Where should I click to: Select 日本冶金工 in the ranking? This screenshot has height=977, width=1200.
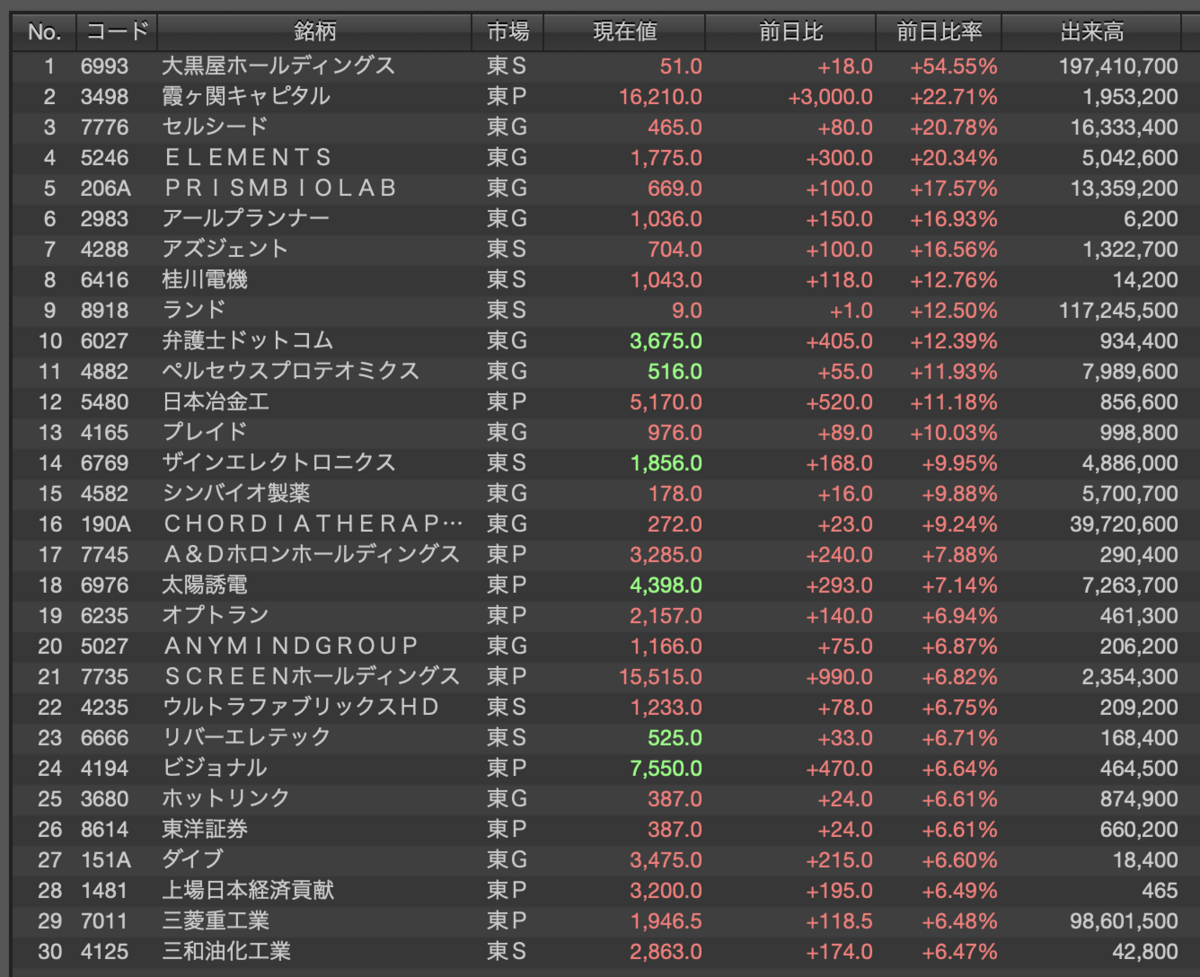click(x=215, y=402)
